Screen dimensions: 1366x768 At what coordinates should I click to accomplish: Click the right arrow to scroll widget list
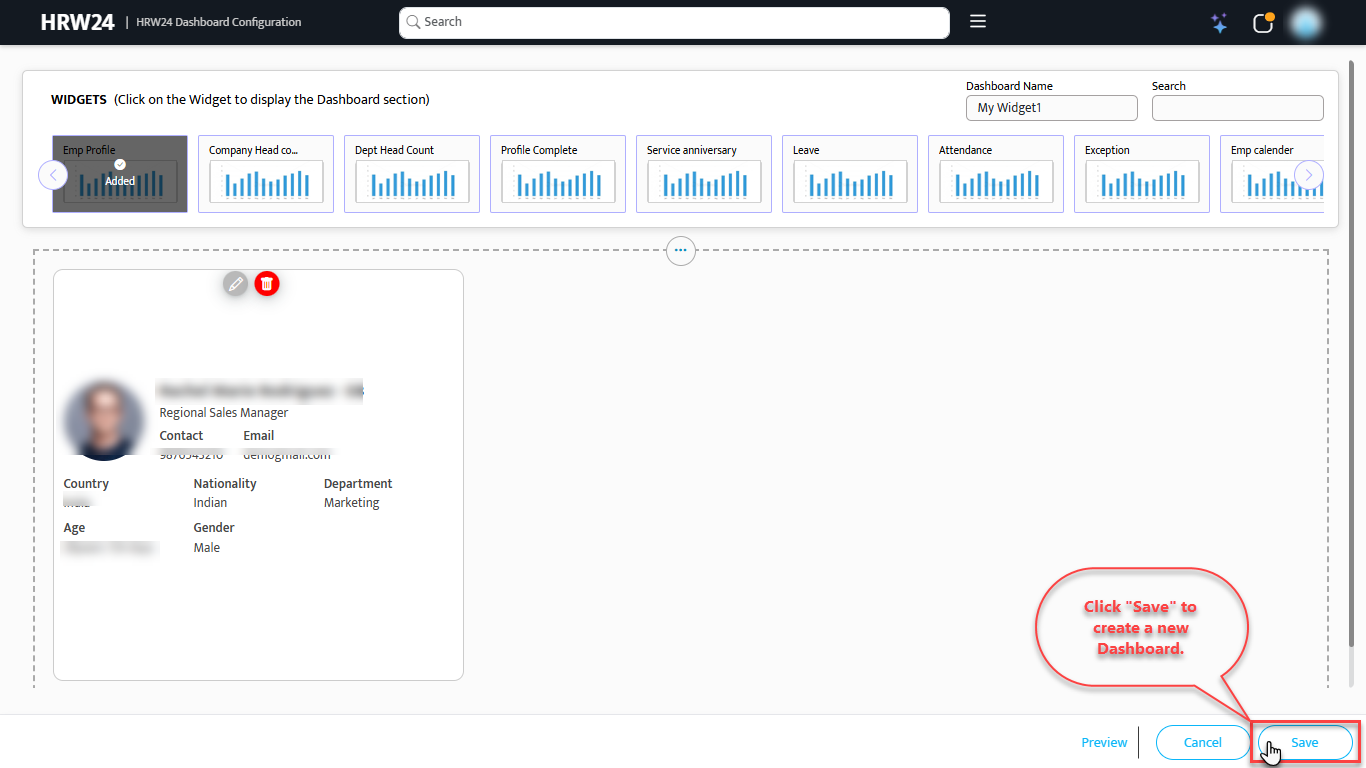click(1308, 174)
